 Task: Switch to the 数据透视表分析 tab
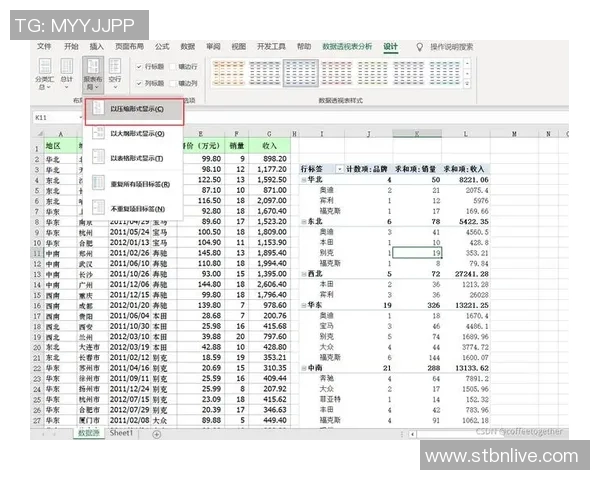click(x=347, y=46)
